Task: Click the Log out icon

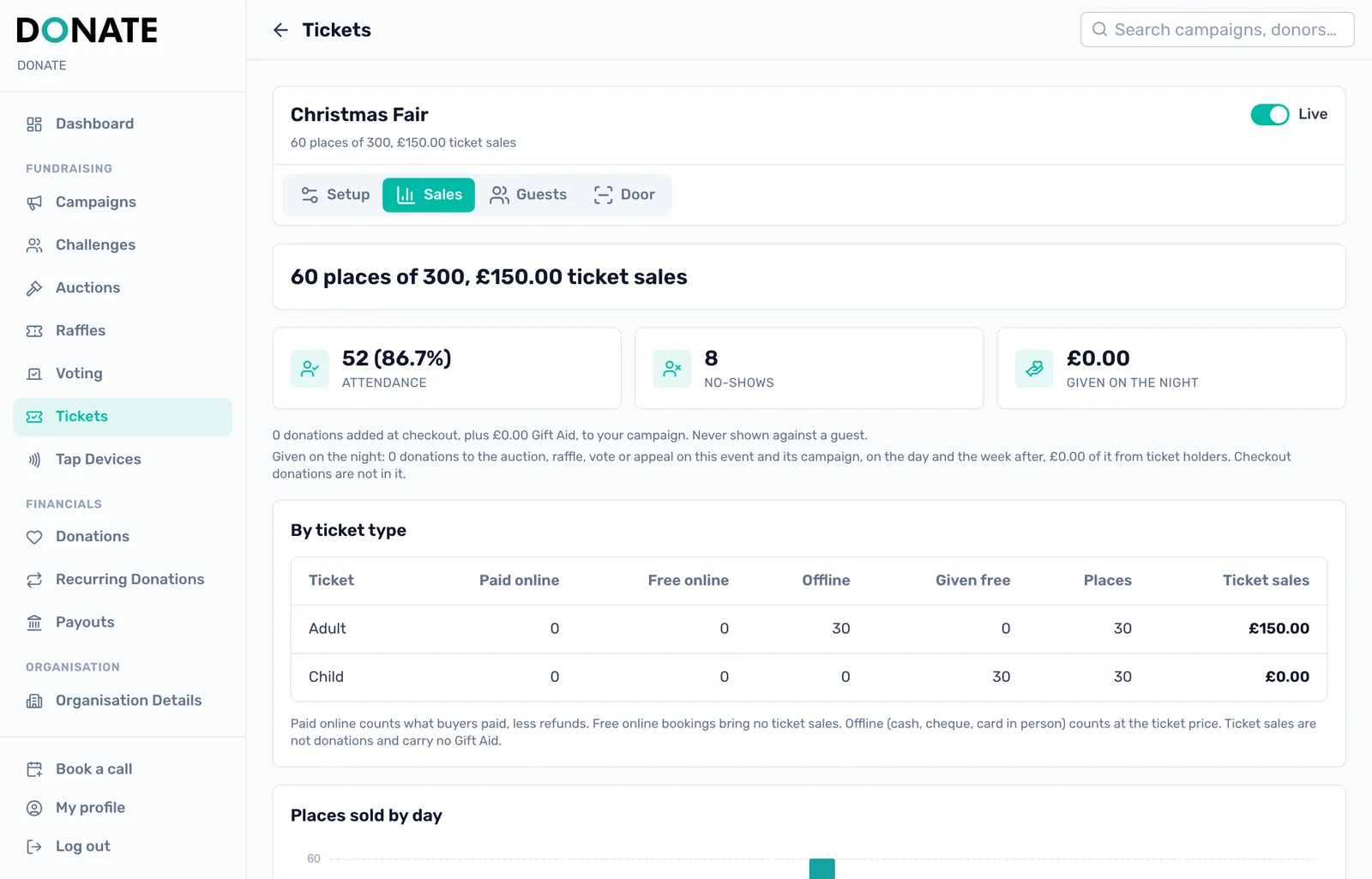Action: click(34, 846)
